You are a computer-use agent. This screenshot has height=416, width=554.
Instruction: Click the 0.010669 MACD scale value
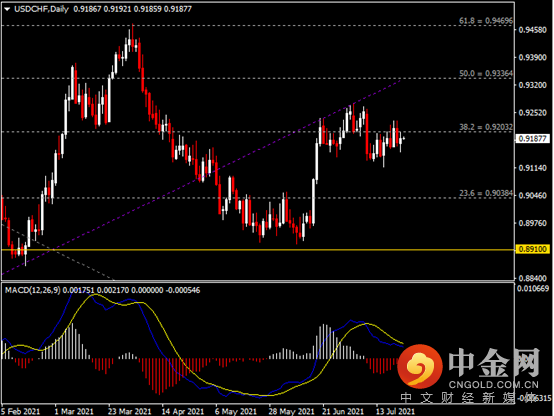coord(533,289)
